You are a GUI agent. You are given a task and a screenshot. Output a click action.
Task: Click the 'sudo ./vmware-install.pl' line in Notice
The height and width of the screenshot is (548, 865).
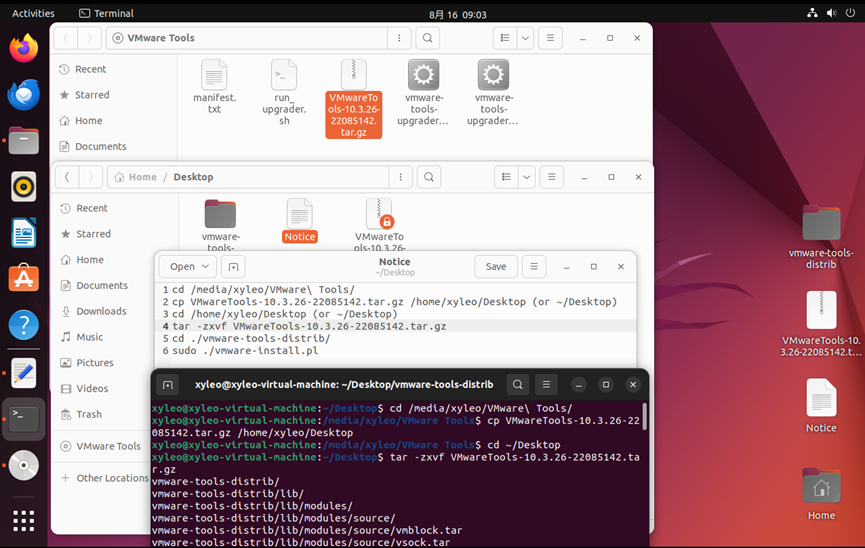(245, 350)
